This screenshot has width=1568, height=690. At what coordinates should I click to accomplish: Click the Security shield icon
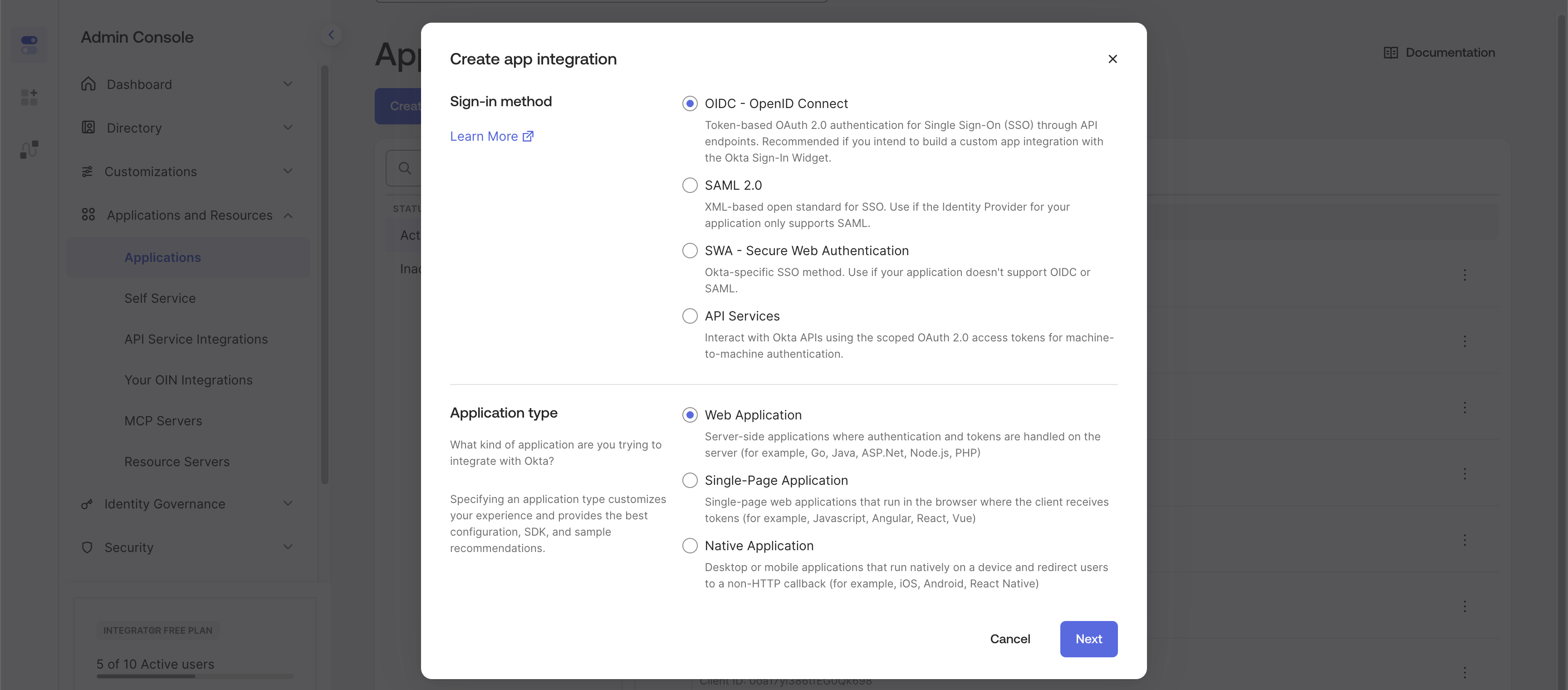[x=87, y=547]
